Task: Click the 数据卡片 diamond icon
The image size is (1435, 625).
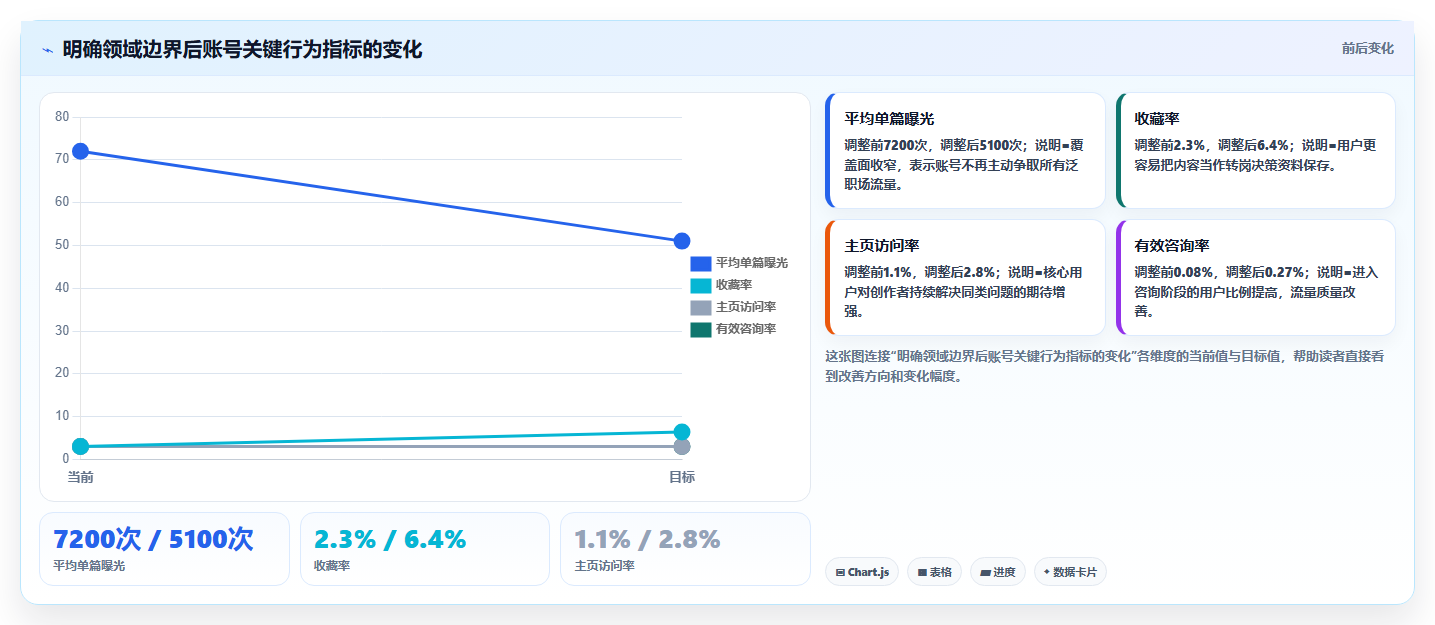Action: [x=1047, y=572]
